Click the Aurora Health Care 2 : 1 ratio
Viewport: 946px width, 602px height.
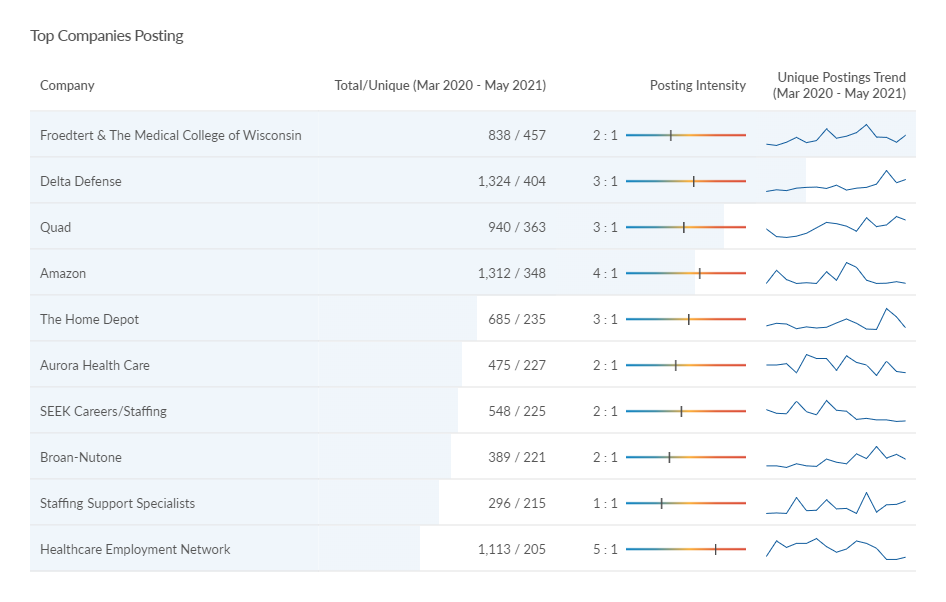tap(605, 365)
